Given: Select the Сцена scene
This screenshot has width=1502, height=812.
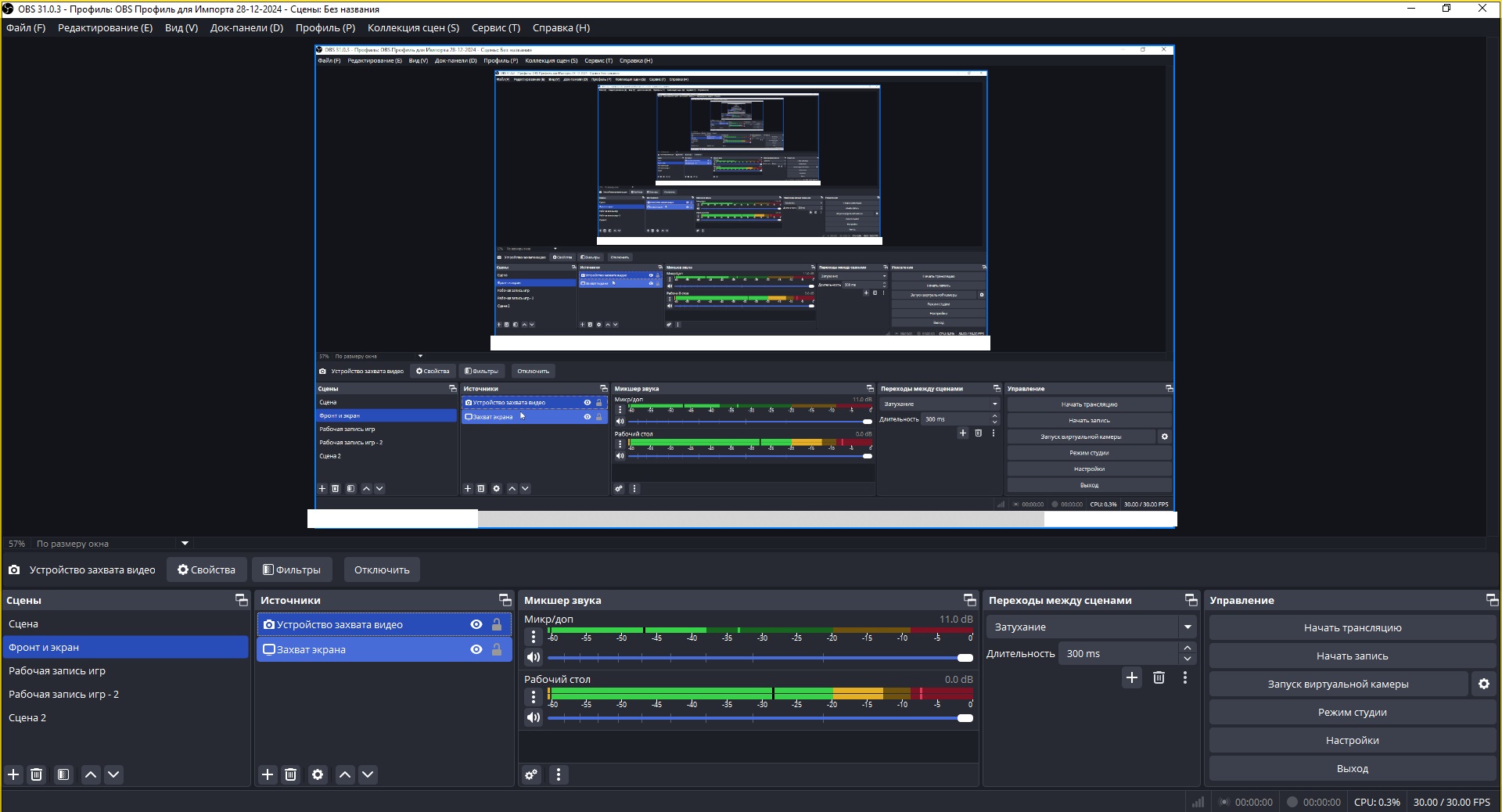Looking at the screenshot, I should pyautogui.click(x=126, y=623).
